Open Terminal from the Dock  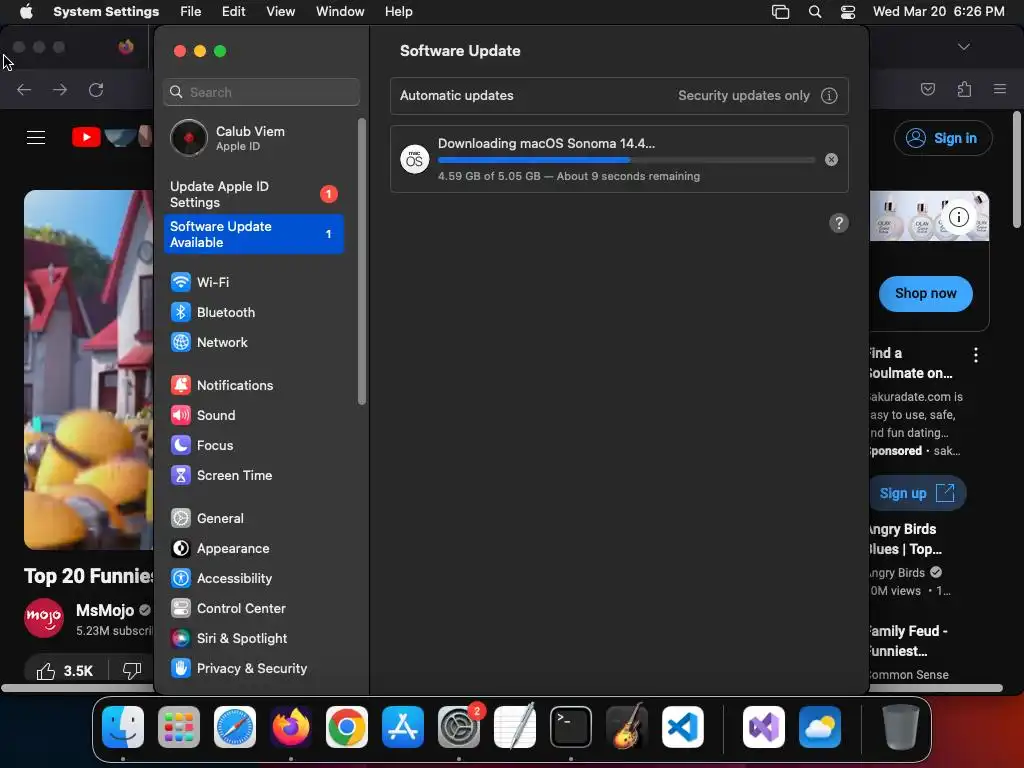(571, 727)
